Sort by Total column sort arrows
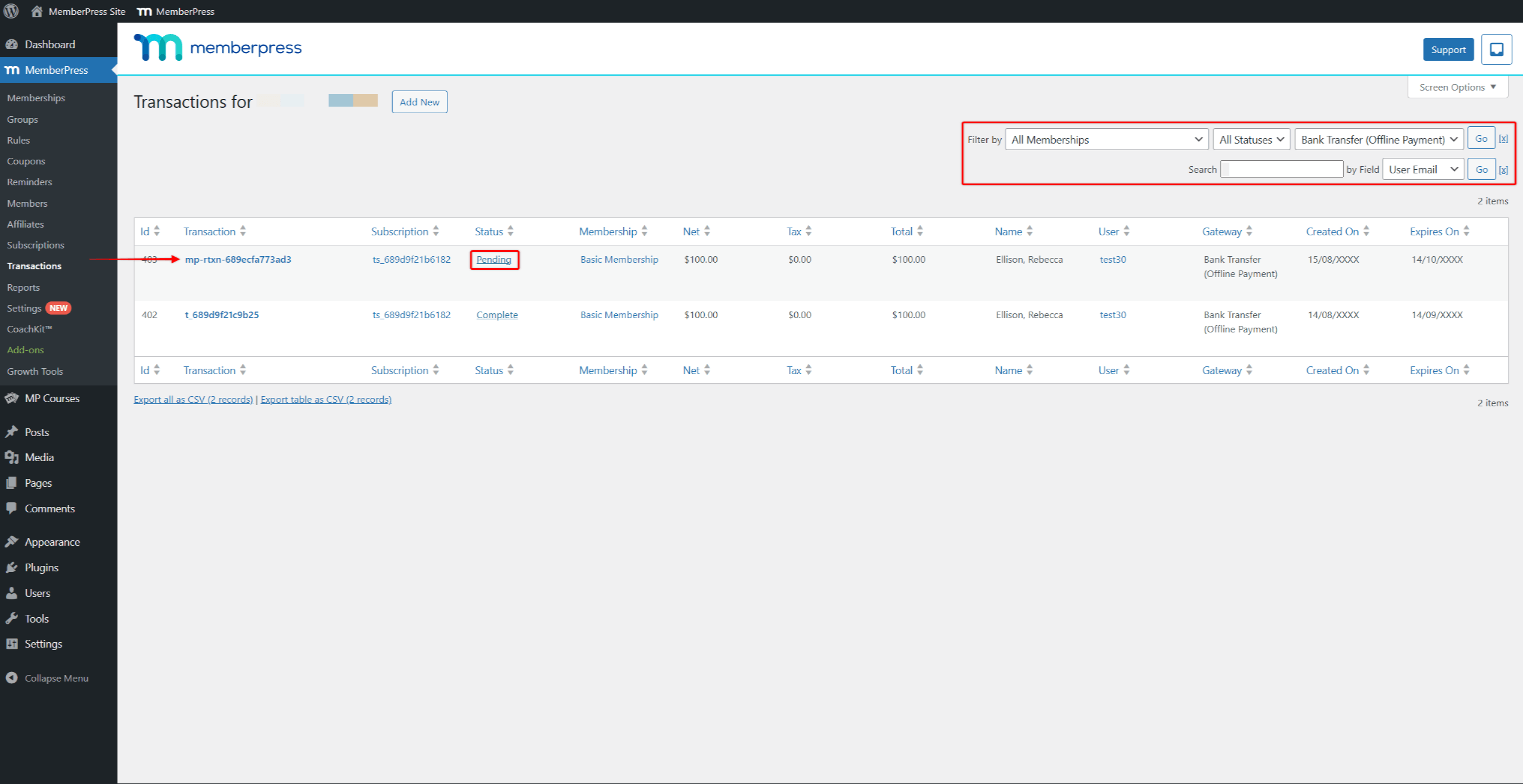This screenshot has height=784, width=1523. [920, 232]
